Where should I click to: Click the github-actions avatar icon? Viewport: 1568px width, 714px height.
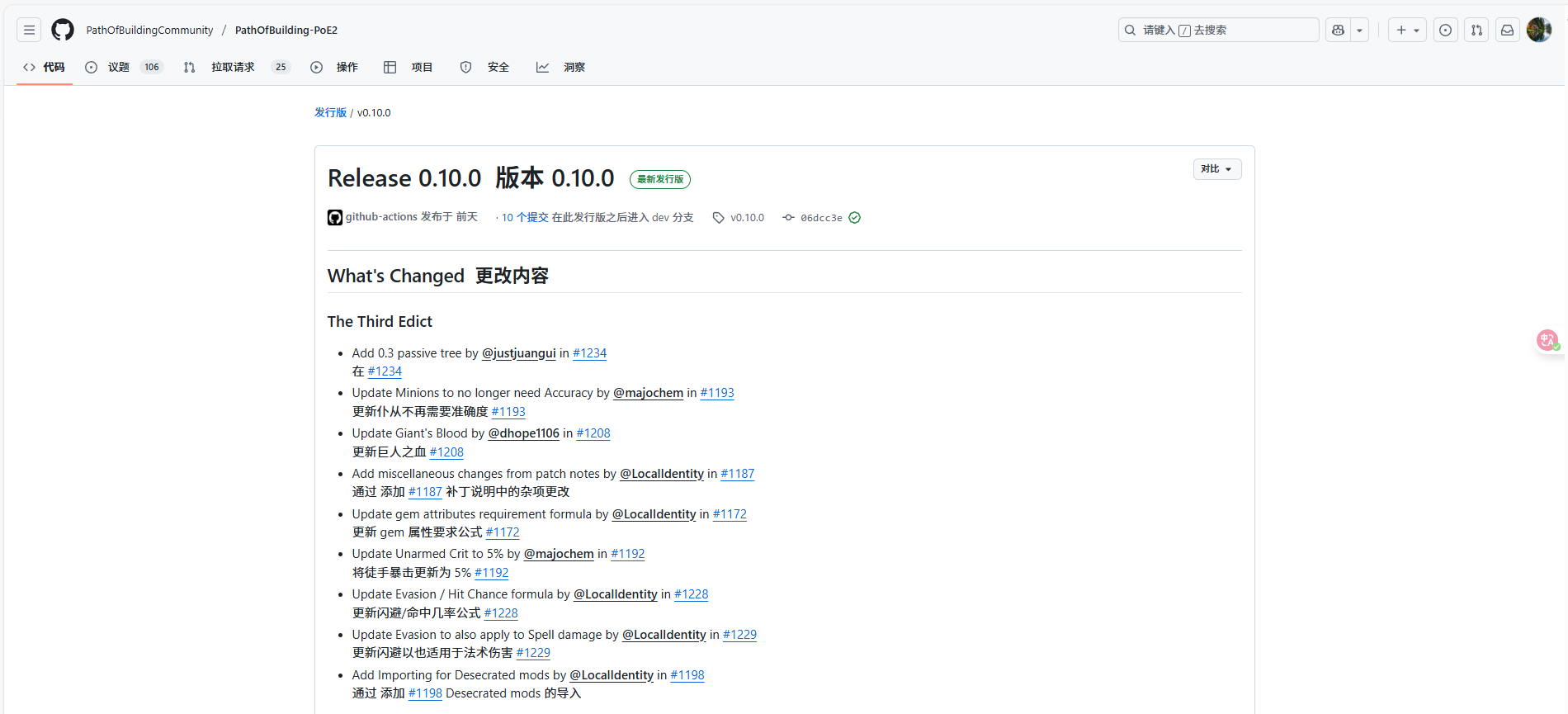pyautogui.click(x=335, y=218)
